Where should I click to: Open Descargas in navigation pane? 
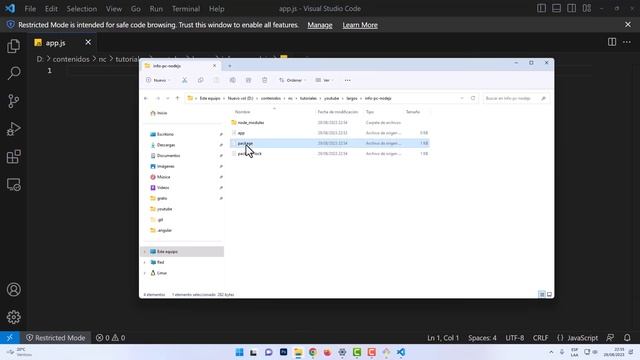[166, 145]
